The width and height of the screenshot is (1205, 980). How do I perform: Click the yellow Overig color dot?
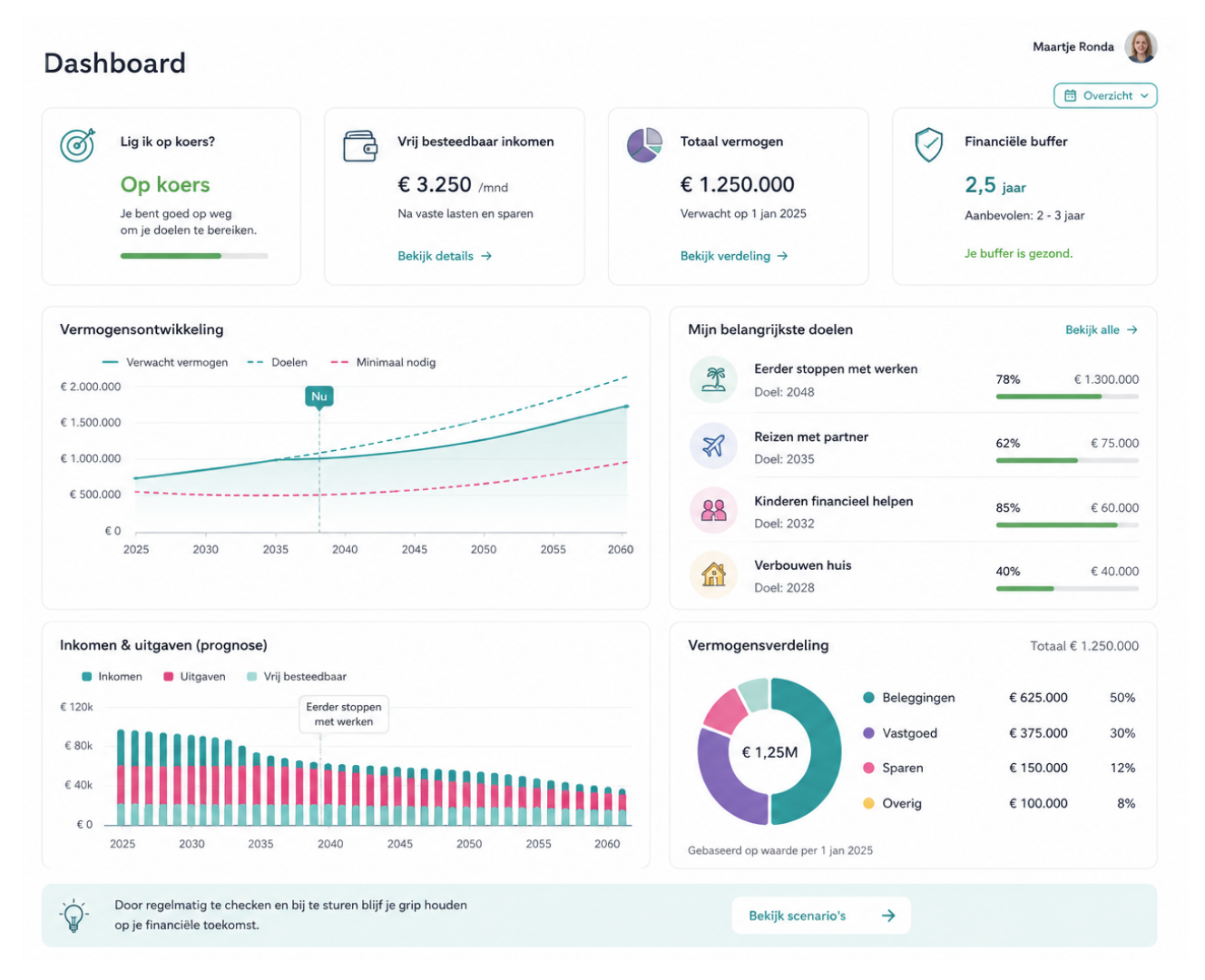coord(868,803)
